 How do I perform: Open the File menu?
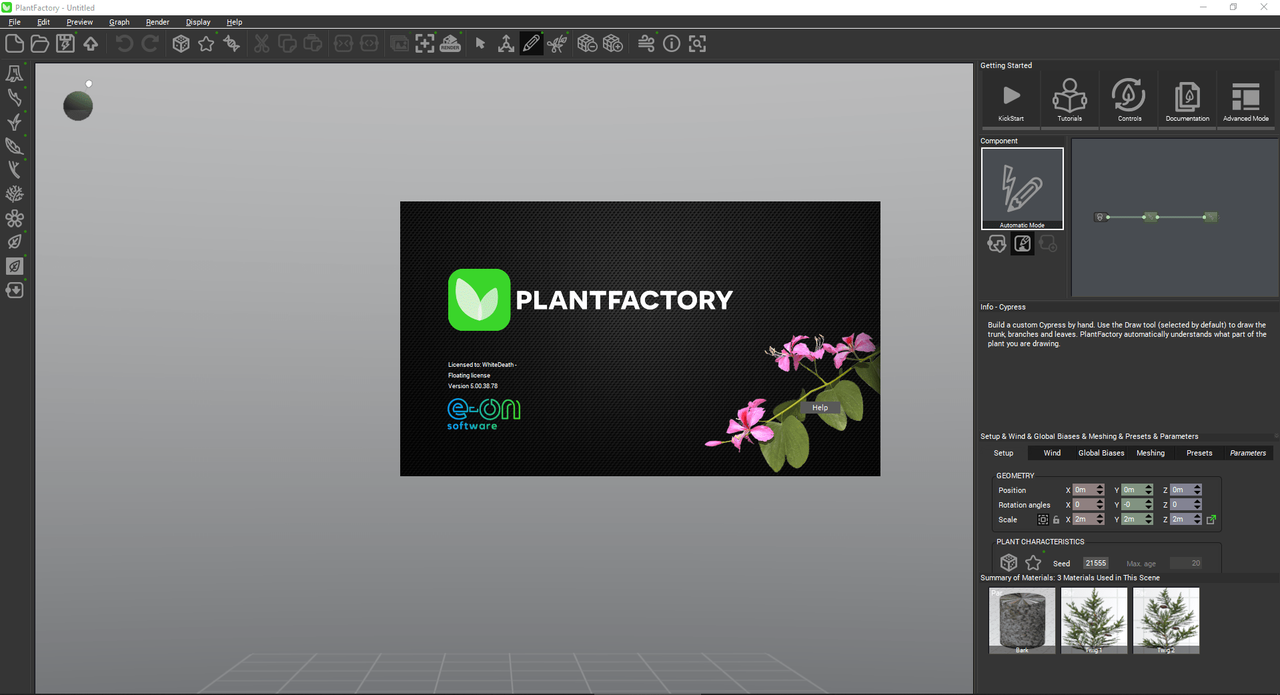tap(14, 22)
